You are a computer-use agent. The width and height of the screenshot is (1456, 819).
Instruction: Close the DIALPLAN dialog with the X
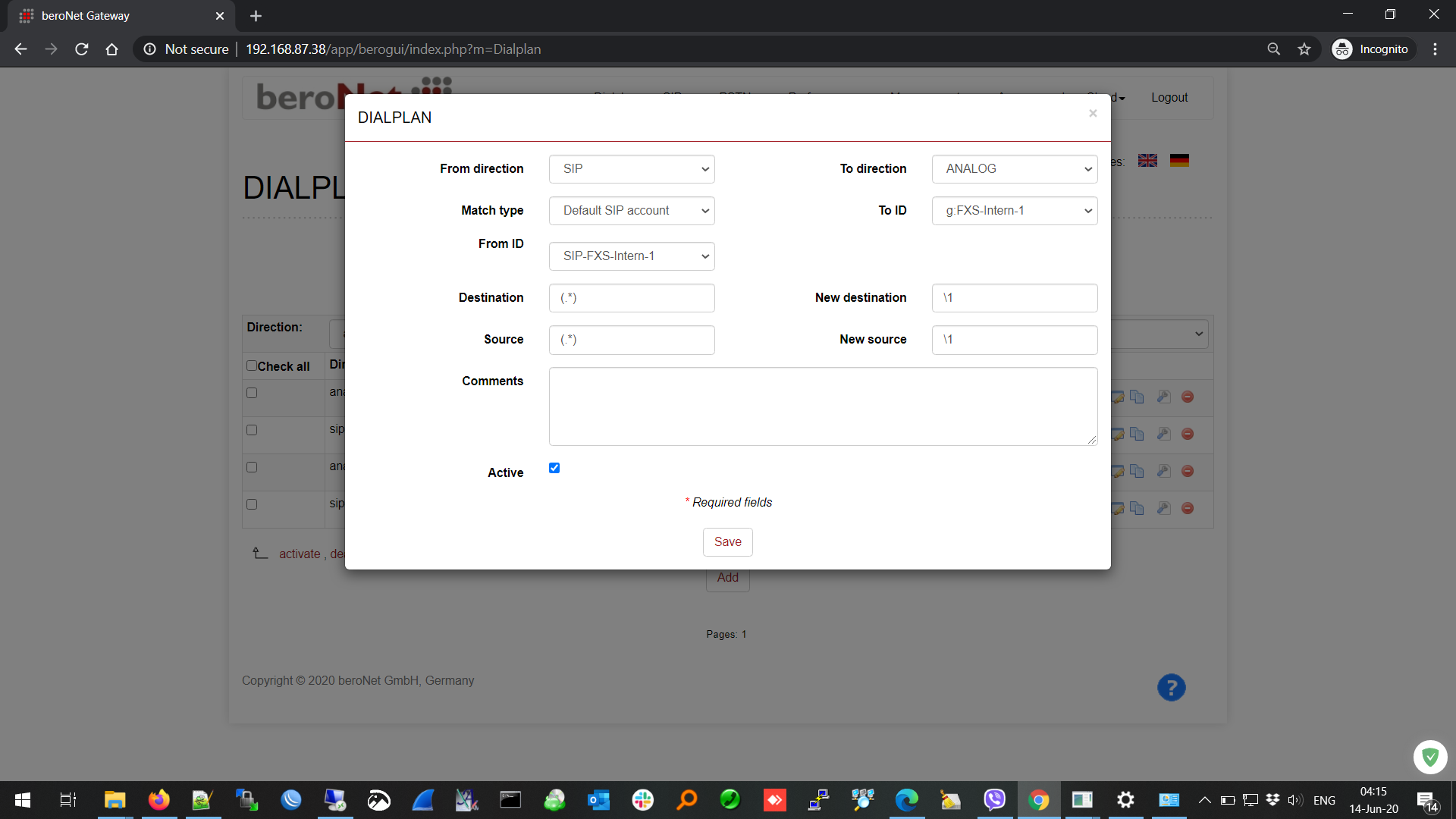1093,114
